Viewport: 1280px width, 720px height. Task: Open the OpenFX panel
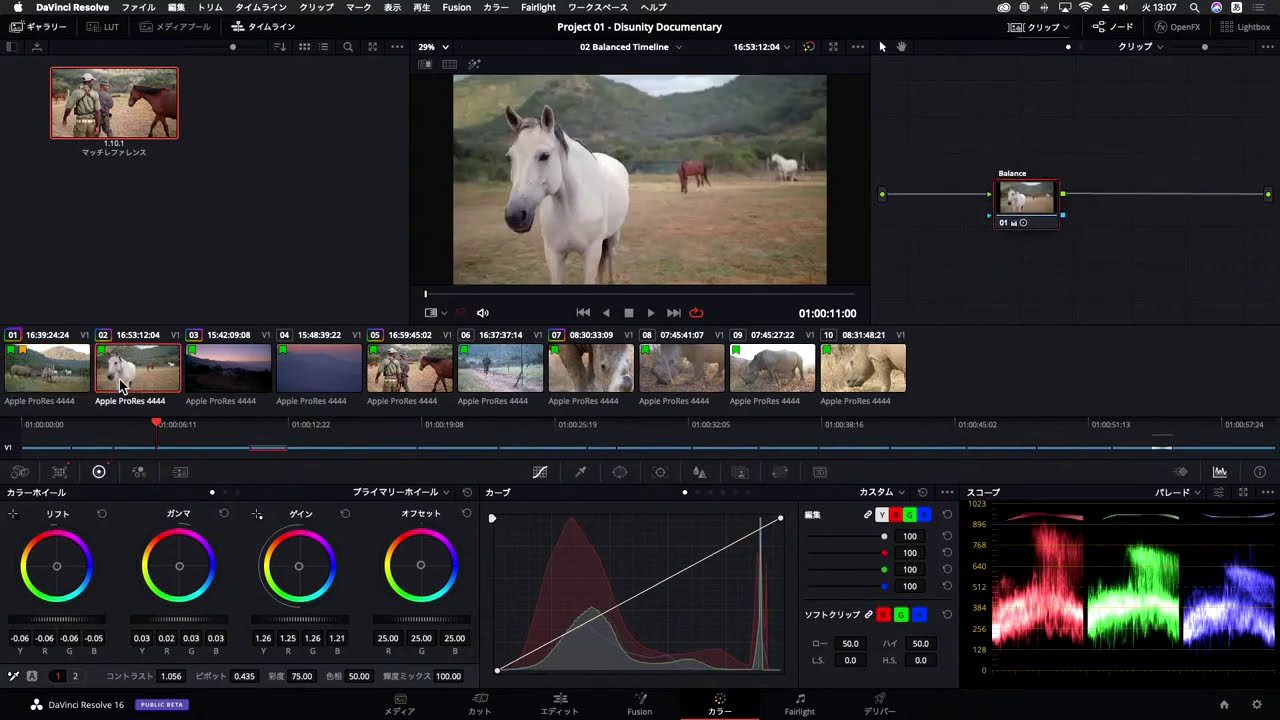tap(1178, 27)
